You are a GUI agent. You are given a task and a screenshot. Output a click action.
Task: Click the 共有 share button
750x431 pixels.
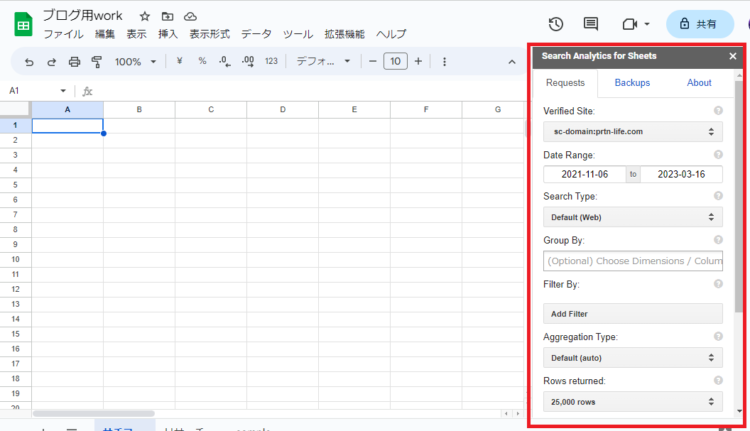[700, 24]
